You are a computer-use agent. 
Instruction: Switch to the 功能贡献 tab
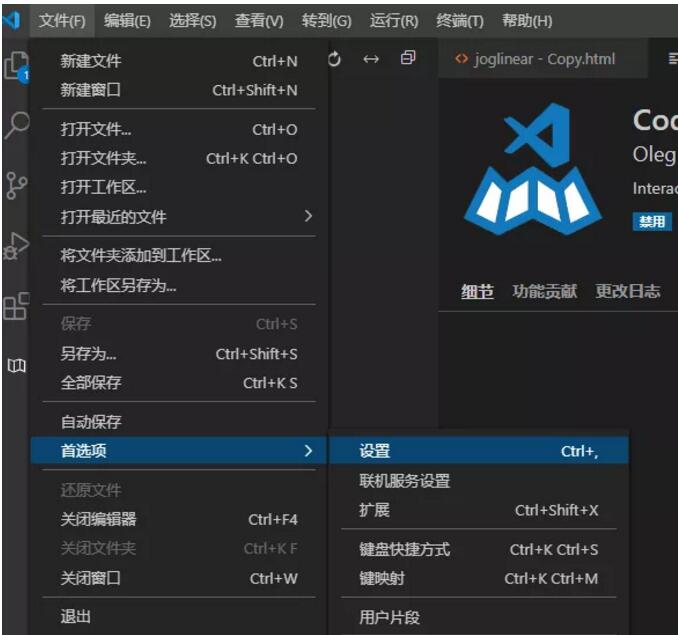pos(544,291)
